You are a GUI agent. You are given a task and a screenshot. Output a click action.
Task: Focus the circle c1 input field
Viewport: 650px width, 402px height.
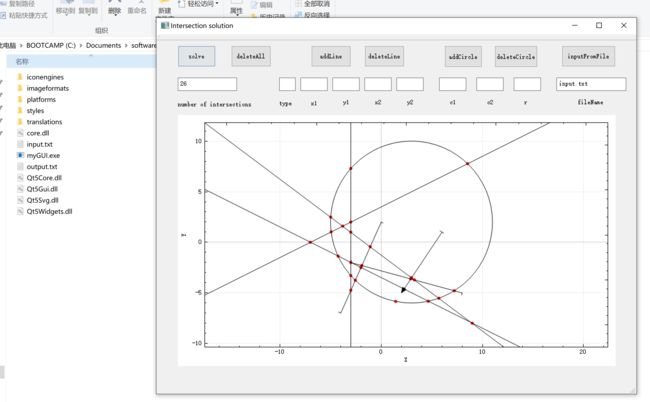click(453, 84)
